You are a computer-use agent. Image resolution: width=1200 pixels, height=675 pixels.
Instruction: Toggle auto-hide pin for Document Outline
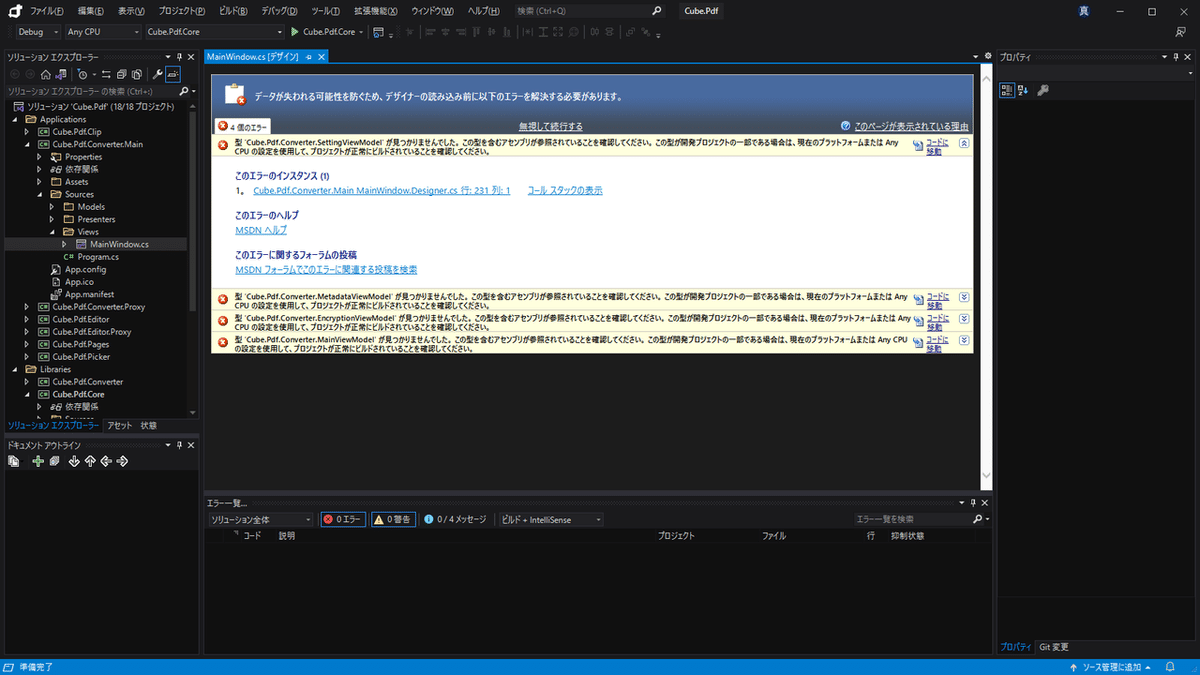point(179,445)
